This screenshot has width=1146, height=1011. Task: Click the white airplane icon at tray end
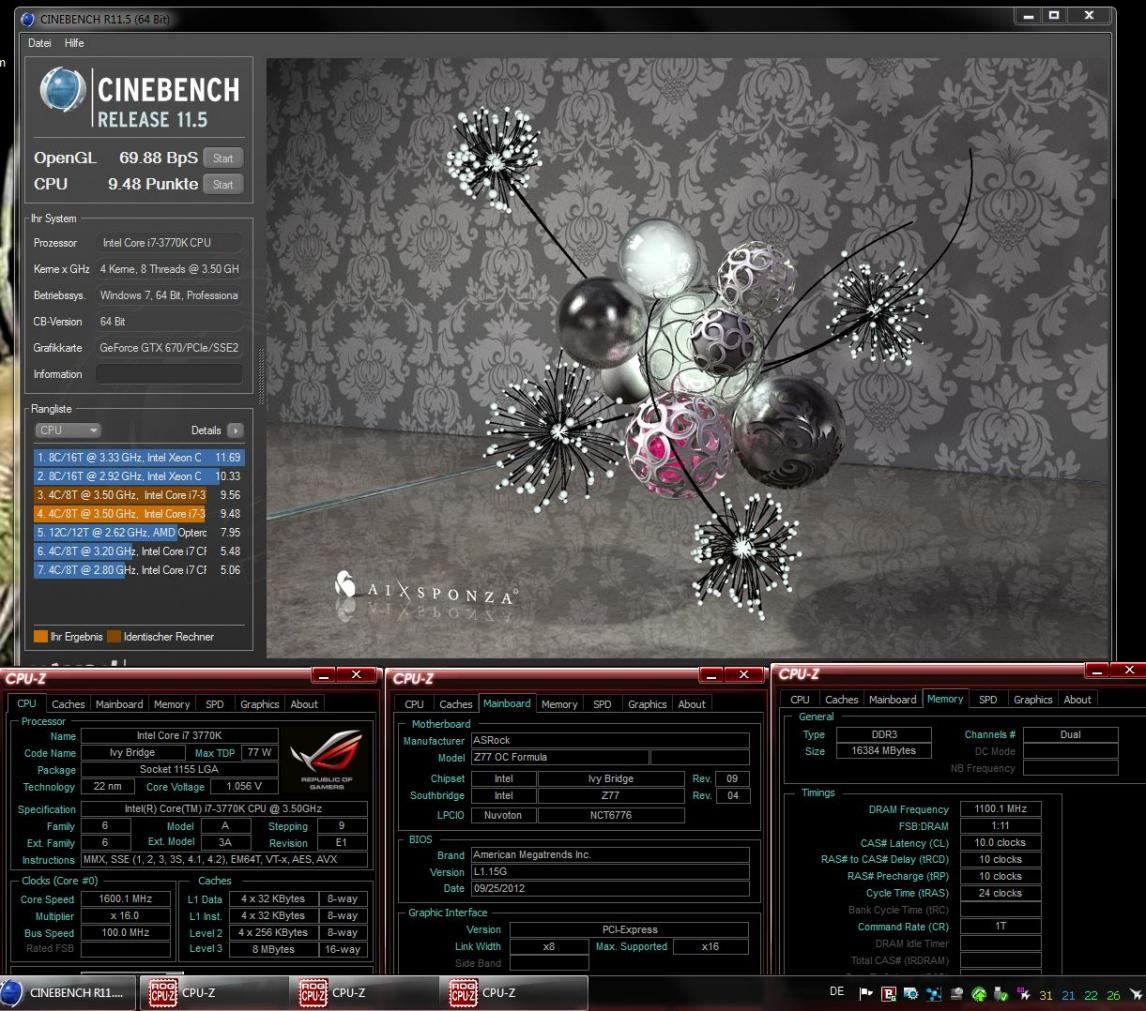tap(1136, 994)
